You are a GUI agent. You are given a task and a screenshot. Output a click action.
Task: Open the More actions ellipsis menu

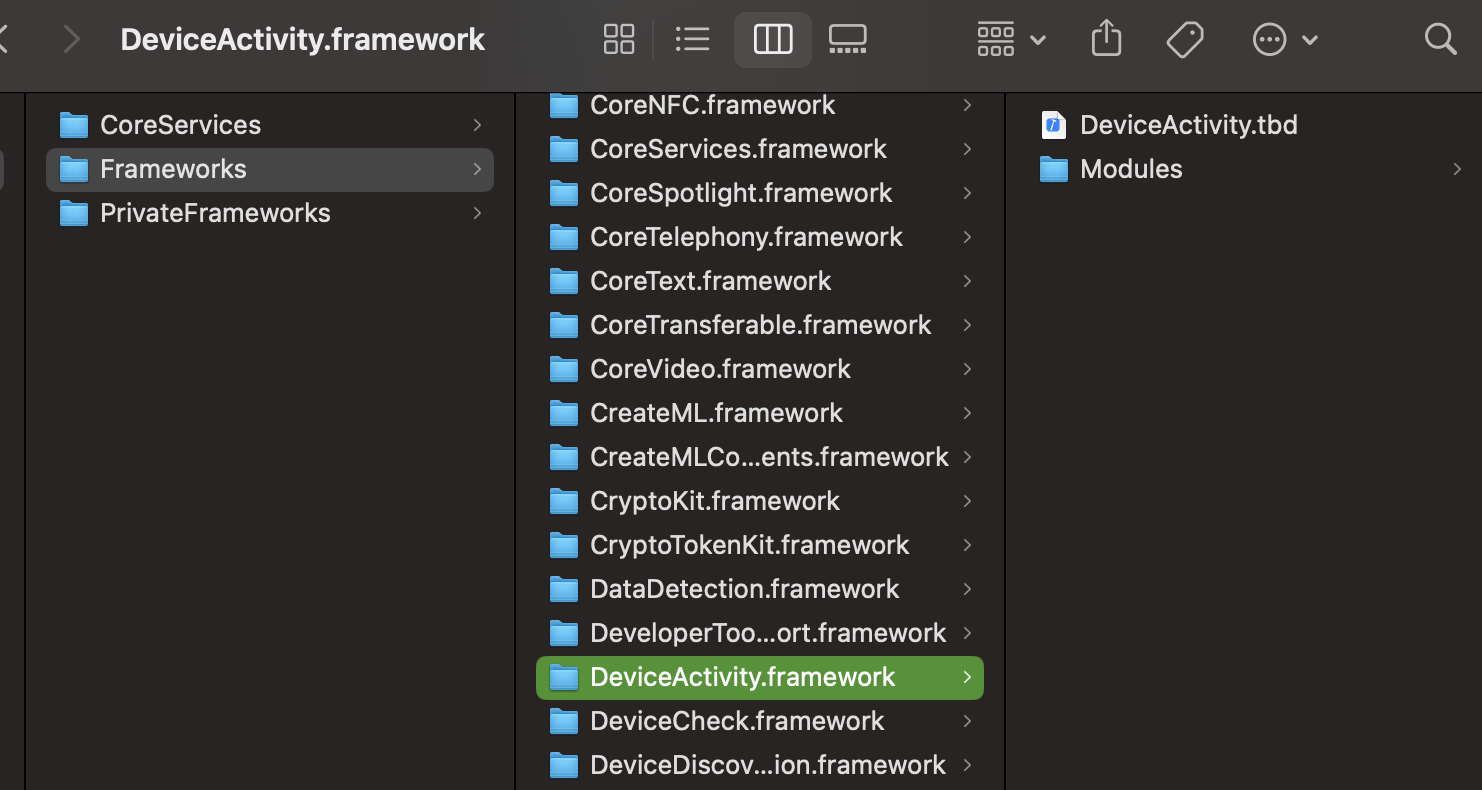click(x=1285, y=40)
